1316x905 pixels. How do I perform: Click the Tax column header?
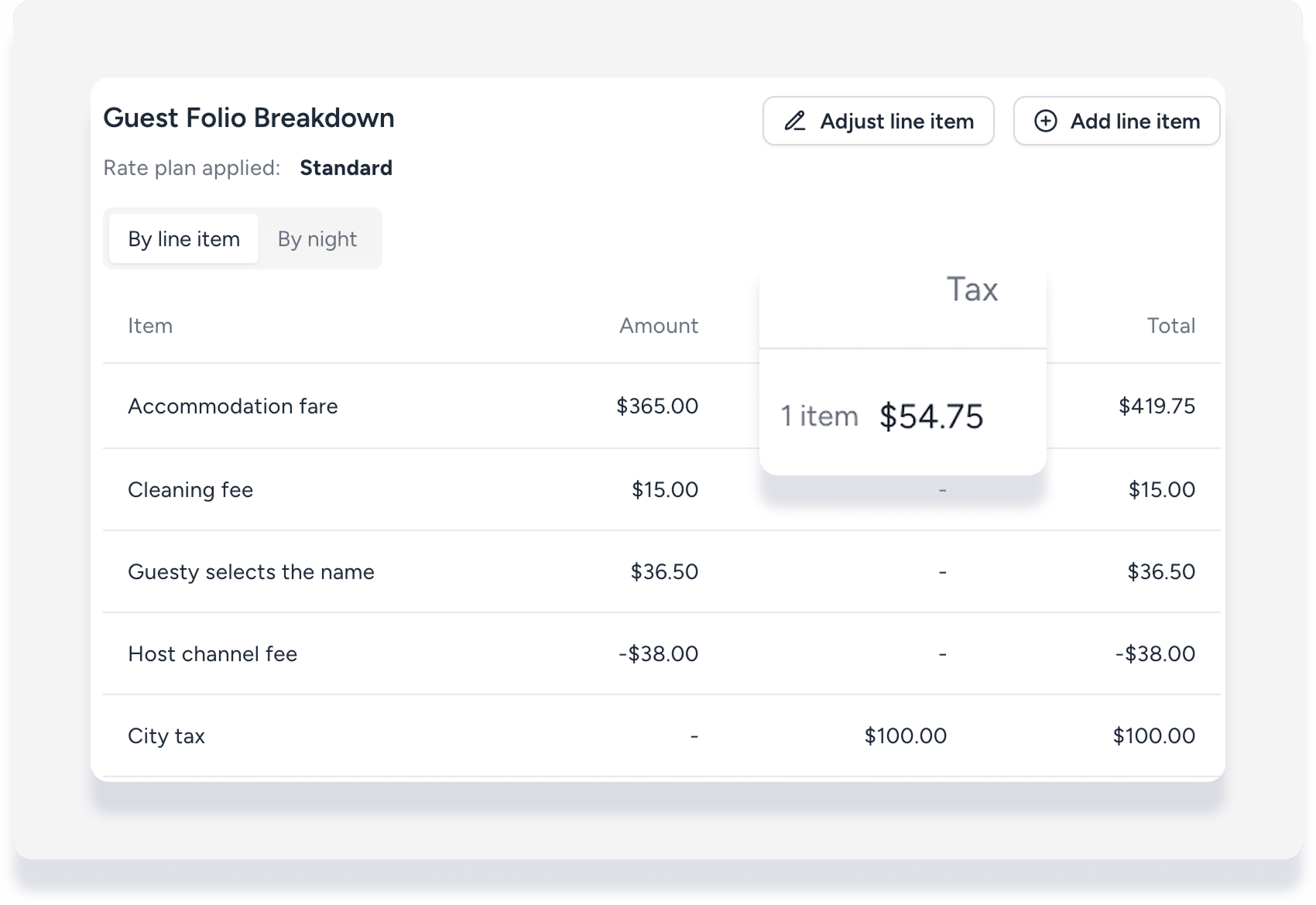pos(972,290)
